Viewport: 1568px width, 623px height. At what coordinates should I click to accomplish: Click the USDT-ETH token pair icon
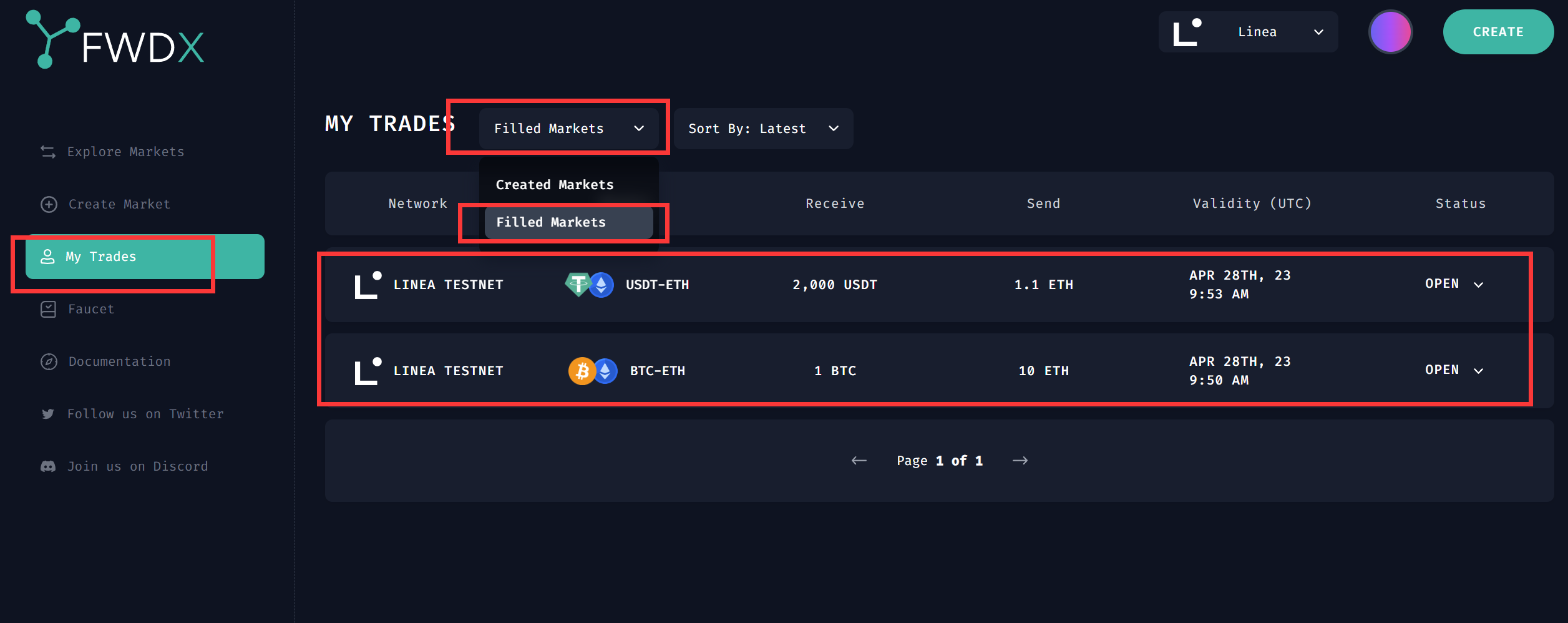588,285
